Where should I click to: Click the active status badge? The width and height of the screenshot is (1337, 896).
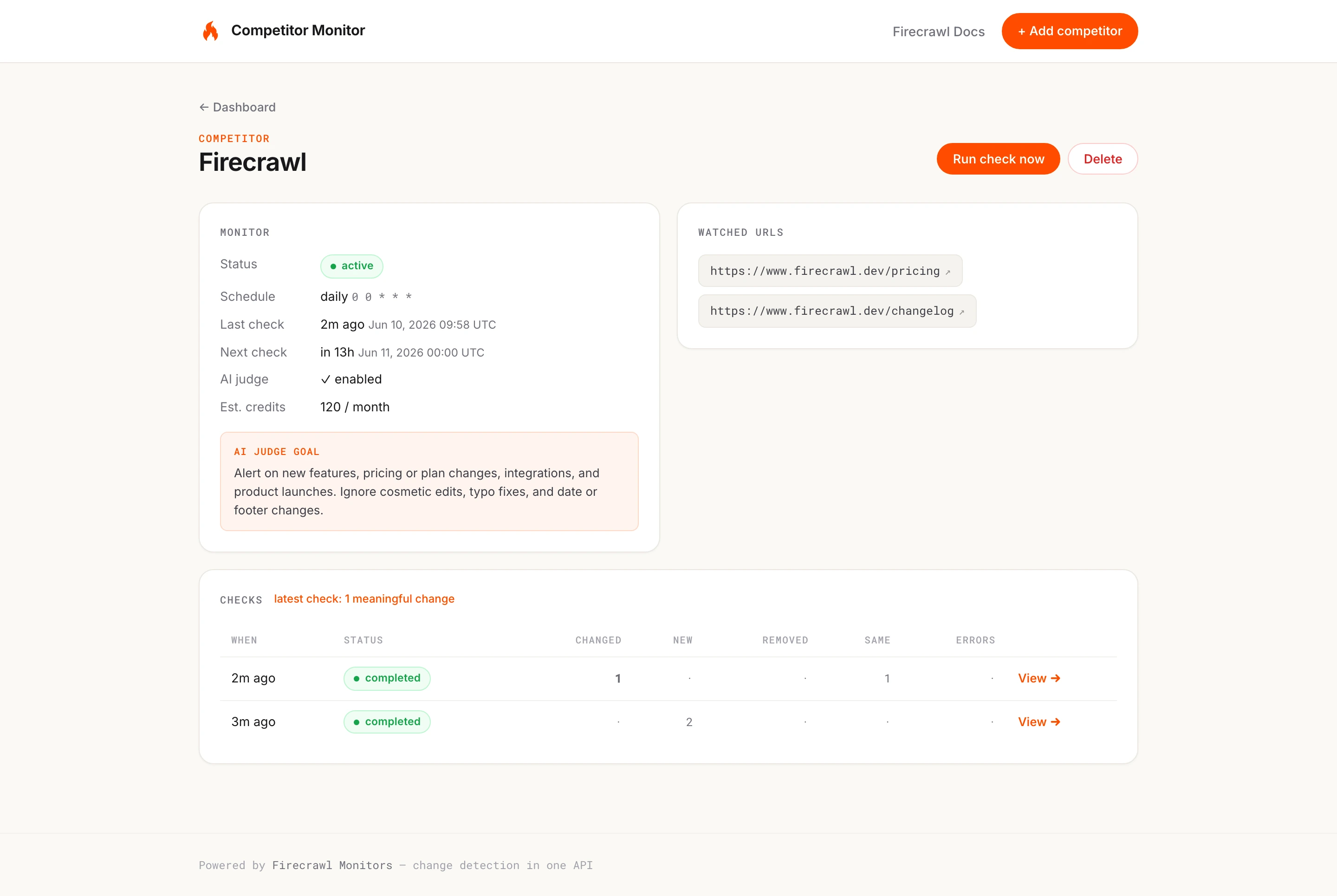(x=351, y=266)
